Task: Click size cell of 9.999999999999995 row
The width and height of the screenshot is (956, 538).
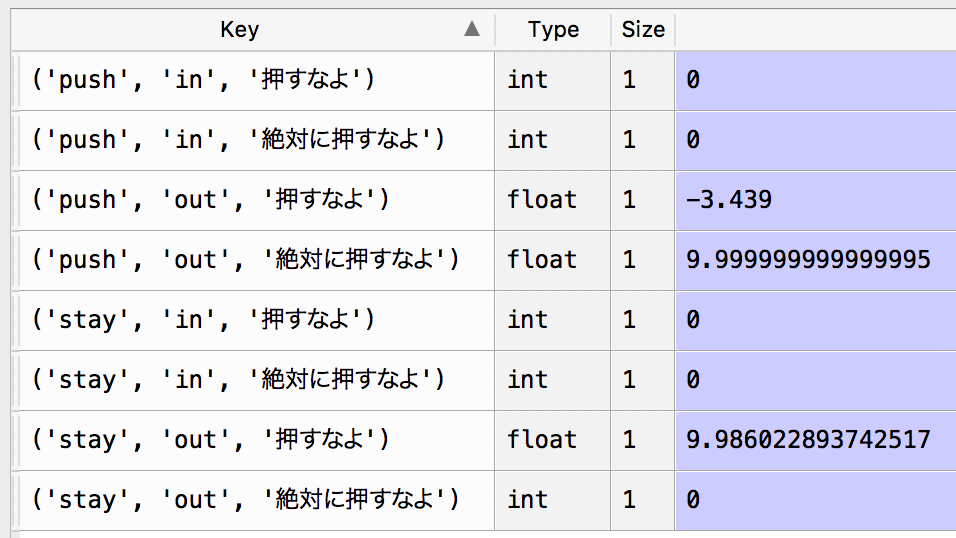Action: pyautogui.click(x=629, y=260)
